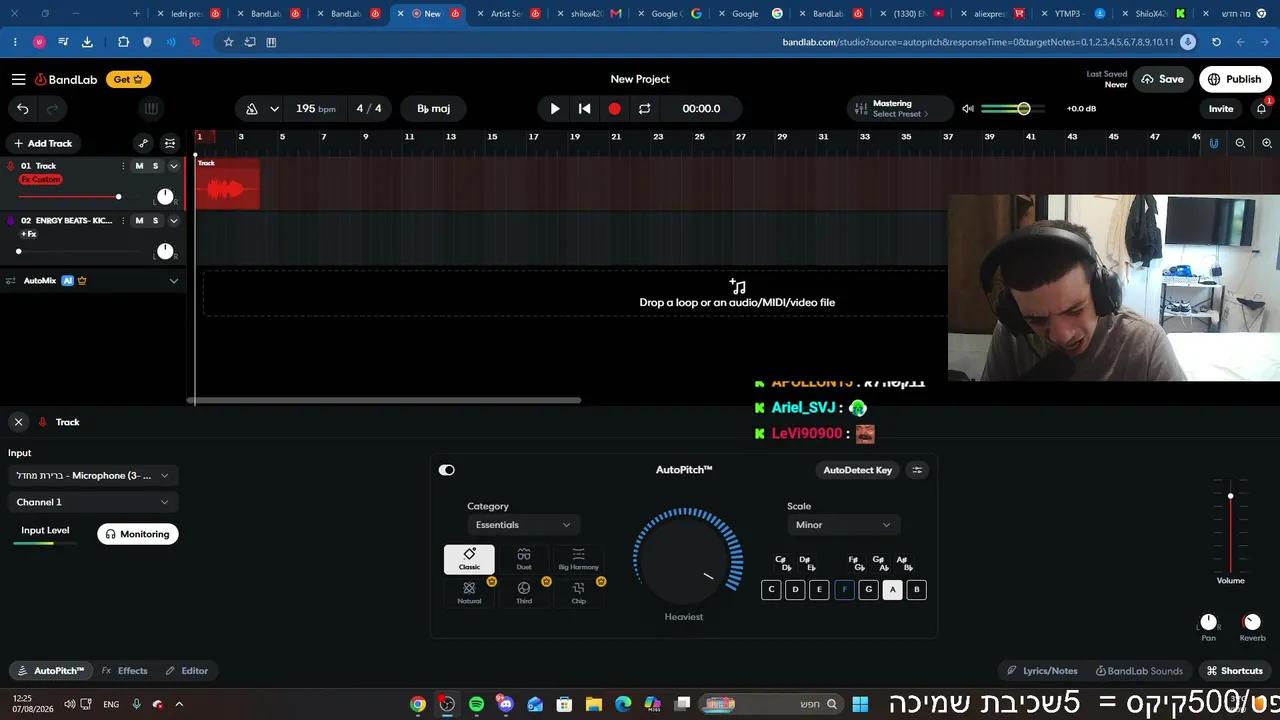Publish the project
The height and width of the screenshot is (720, 1280).
point(1235,79)
